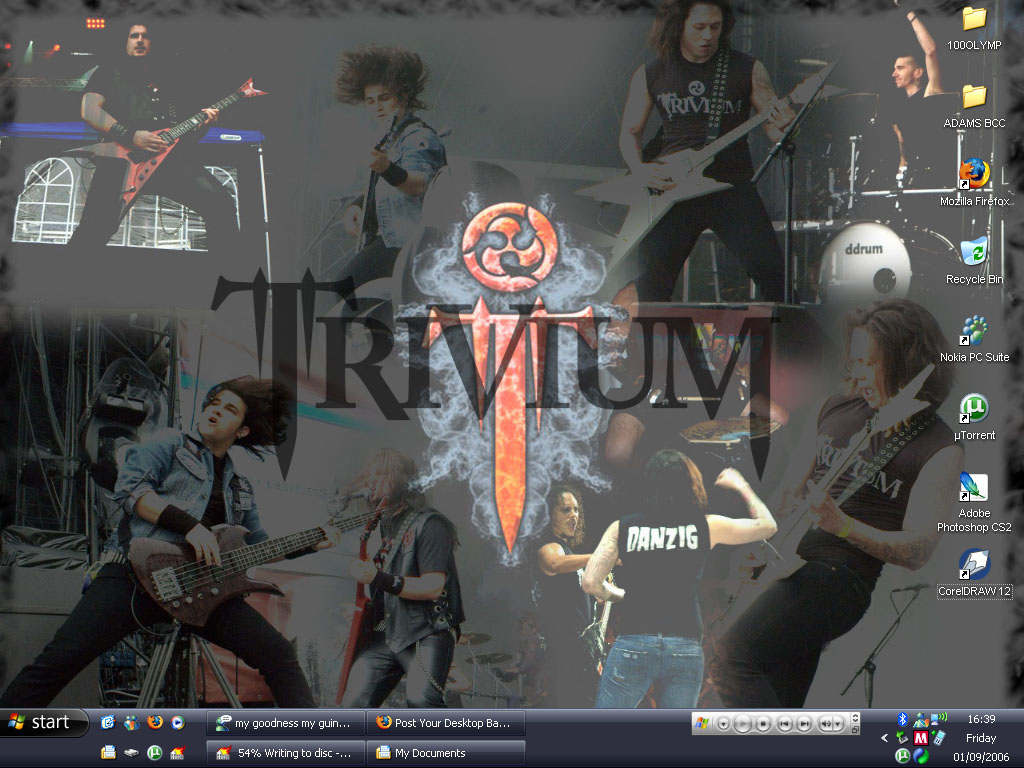This screenshot has height=768, width=1024.
Task: Mute sound in the media player toolbar
Action: [825, 724]
